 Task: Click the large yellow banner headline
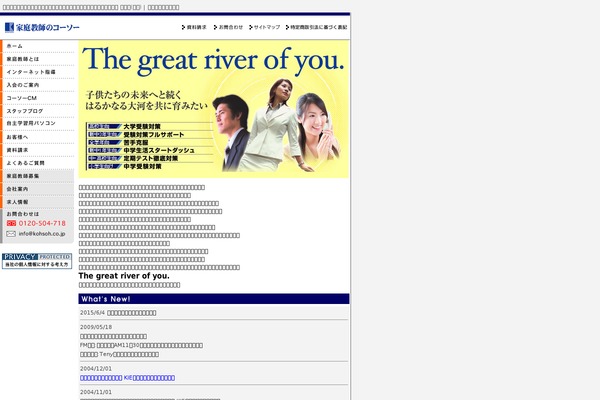click(213, 61)
